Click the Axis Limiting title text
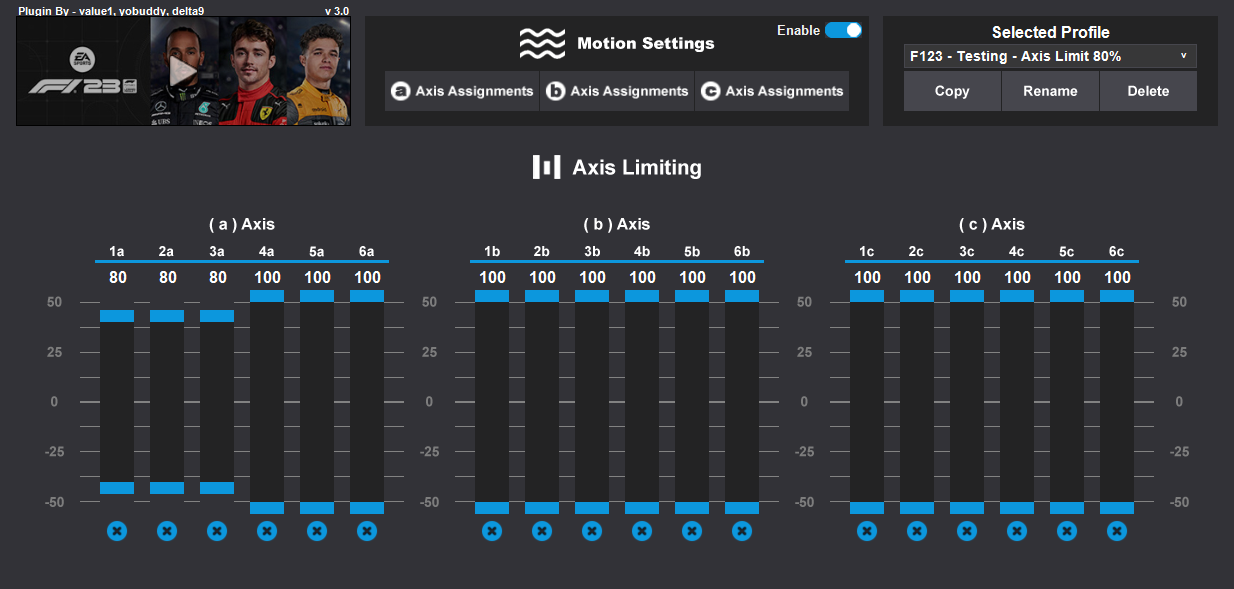This screenshot has width=1234, height=589. [637, 167]
